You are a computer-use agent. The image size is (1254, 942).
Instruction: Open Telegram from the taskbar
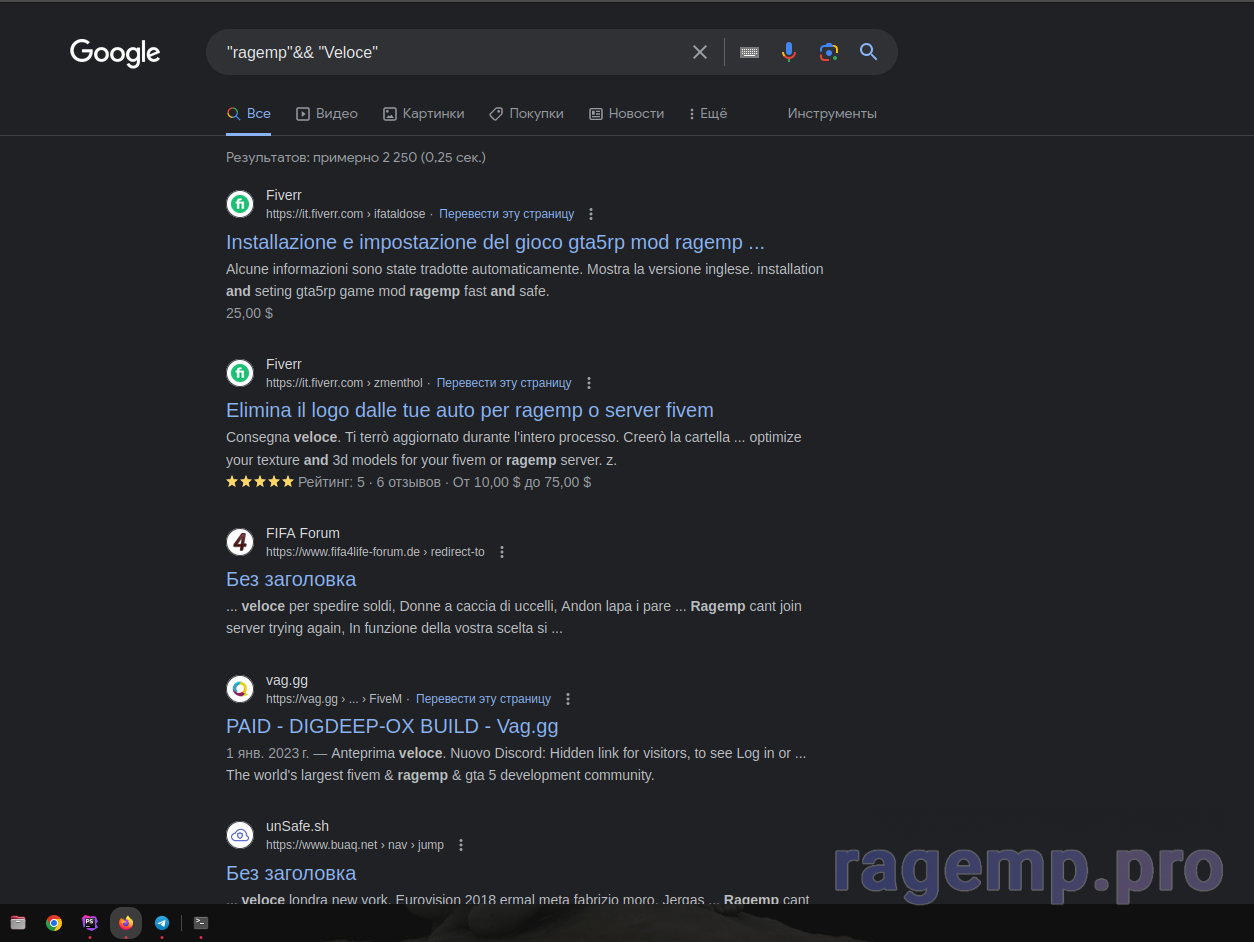click(x=162, y=923)
